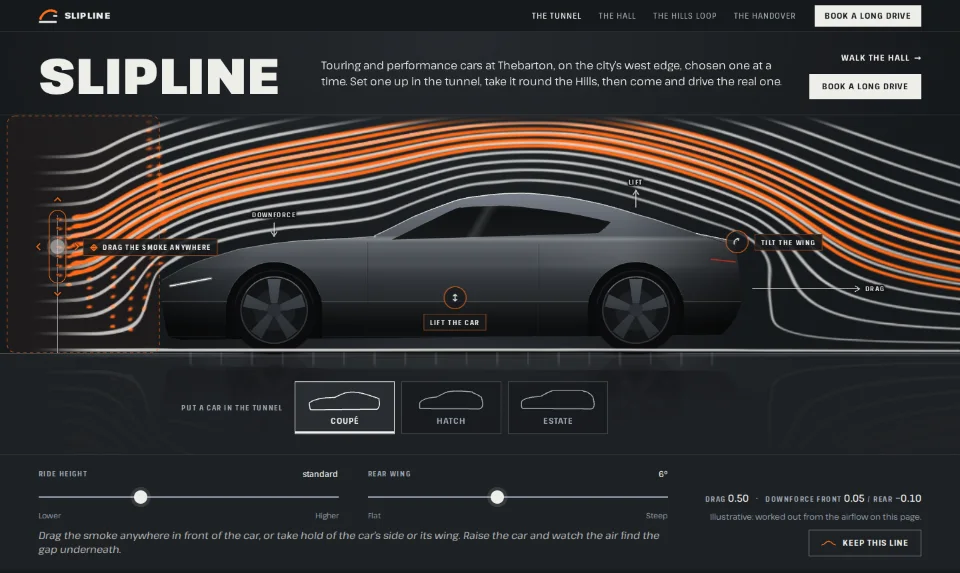Image resolution: width=960 pixels, height=573 pixels.
Task: Click the Slipline logo icon in header
Action: 48,16
